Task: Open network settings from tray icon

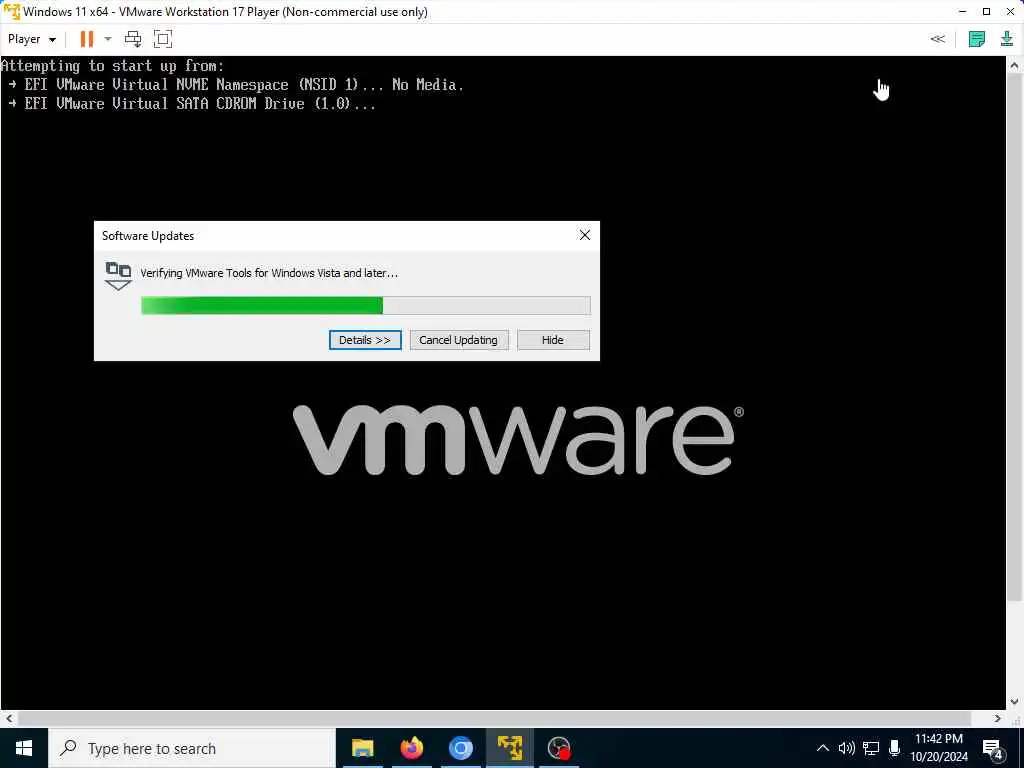Action: [x=871, y=748]
